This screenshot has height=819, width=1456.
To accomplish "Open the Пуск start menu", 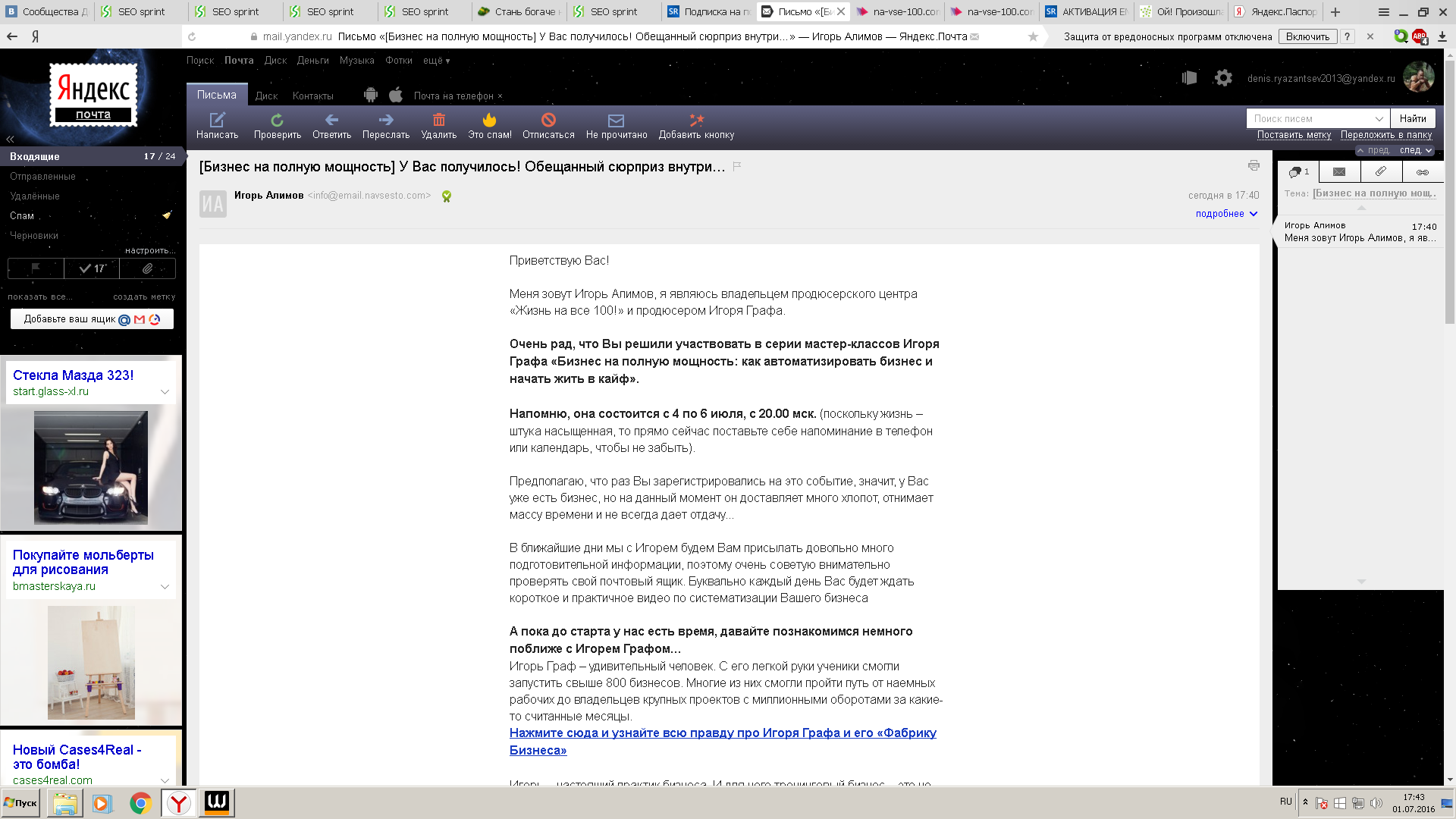I will pos(20,803).
